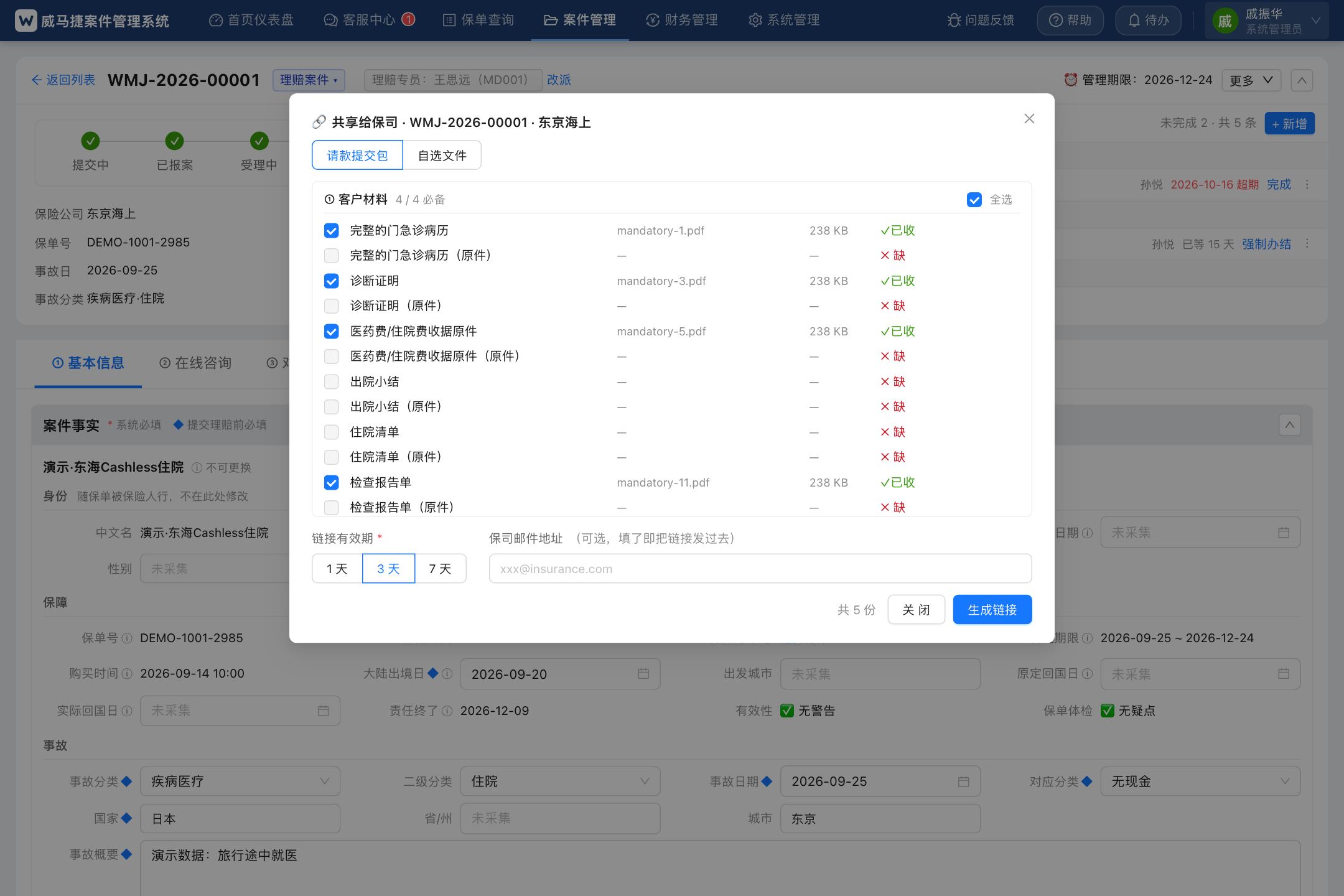
Task: Open the 事故分类 疾病医疗 dropdown
Action: (240, 782)
